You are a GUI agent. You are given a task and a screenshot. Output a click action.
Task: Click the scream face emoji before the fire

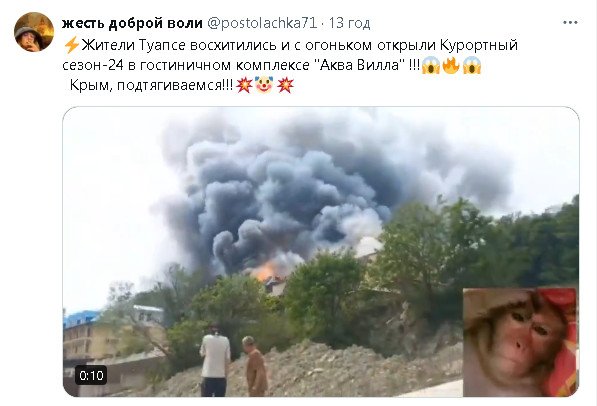(x=431, y=65)
